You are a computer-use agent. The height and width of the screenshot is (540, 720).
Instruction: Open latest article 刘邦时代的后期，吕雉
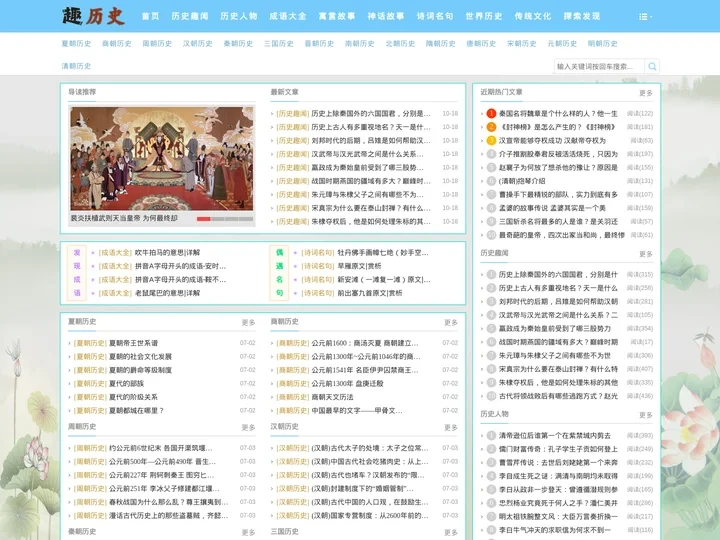coord(371,141)
